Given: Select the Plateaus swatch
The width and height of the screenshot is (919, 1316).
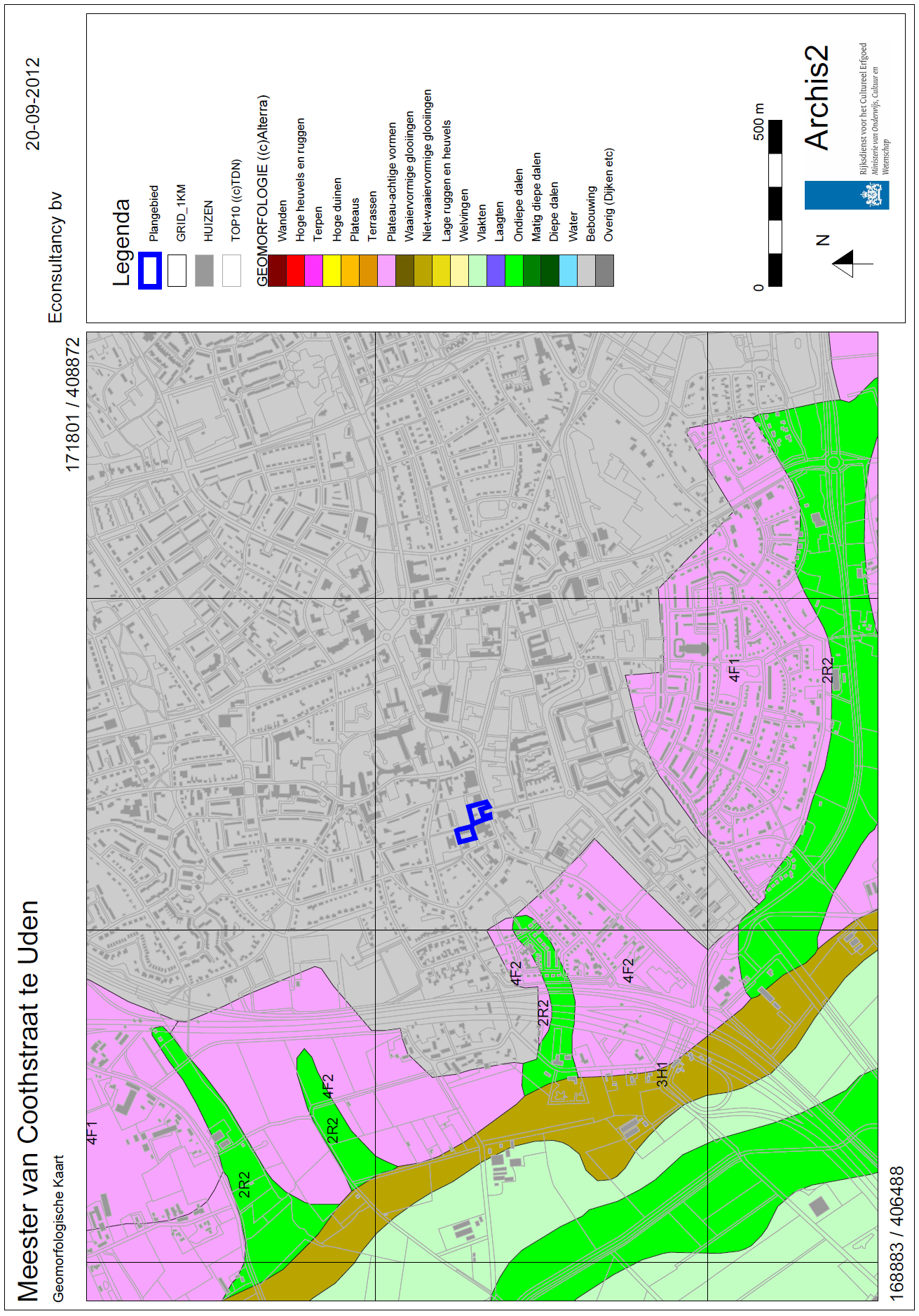Looking at the screenshot, I should click(x=350, y=271).
